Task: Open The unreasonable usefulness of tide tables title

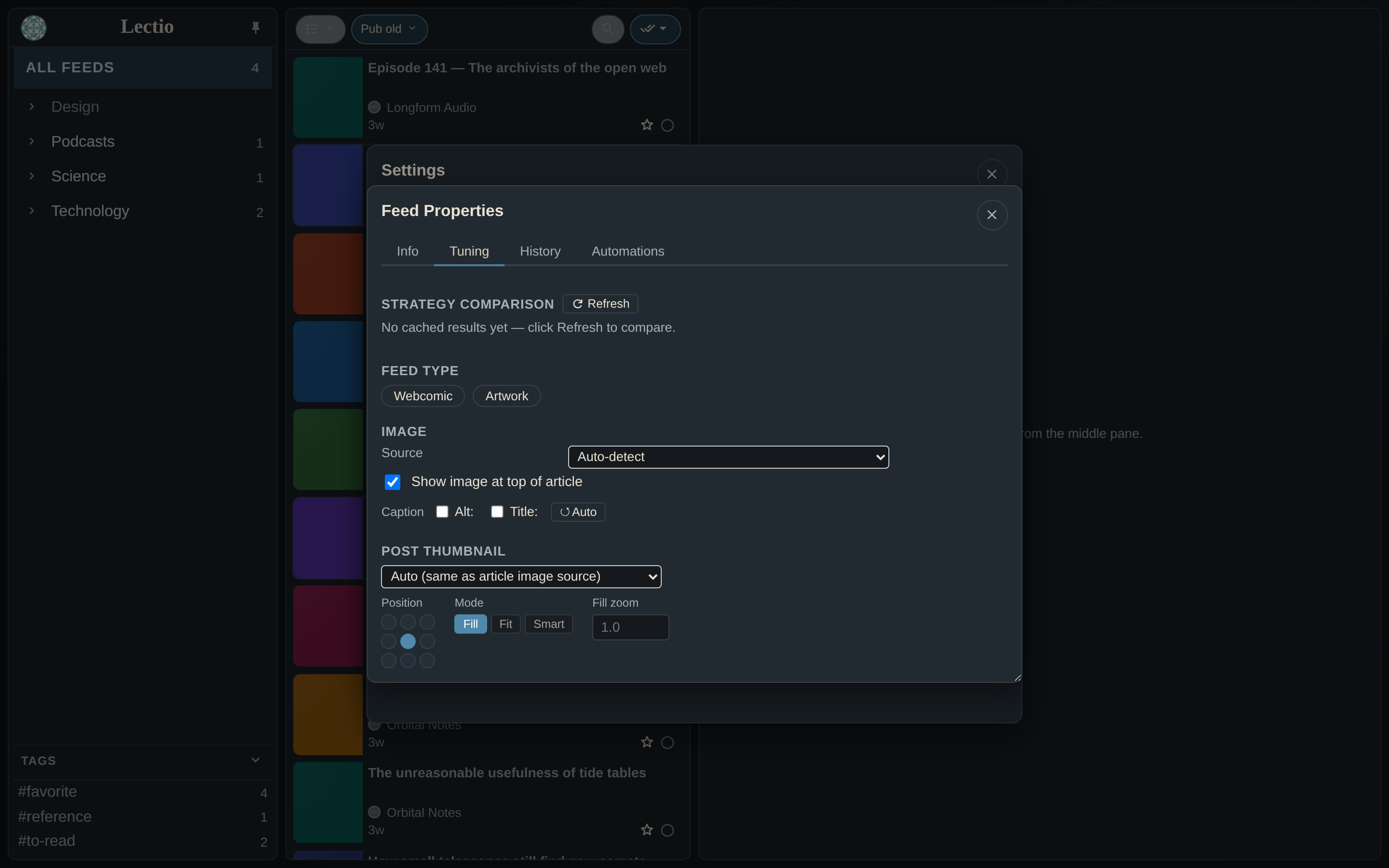Action: 507,773
